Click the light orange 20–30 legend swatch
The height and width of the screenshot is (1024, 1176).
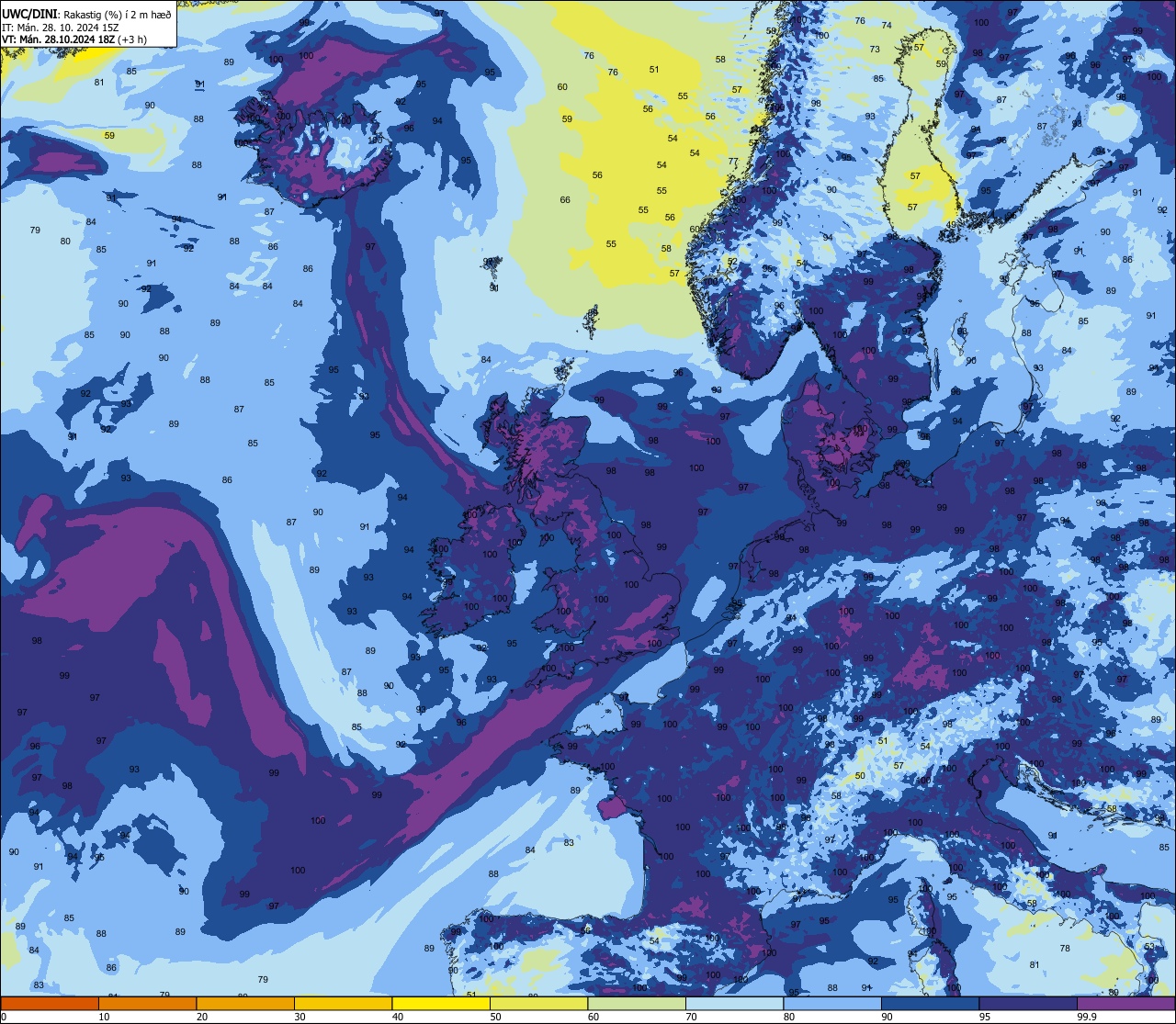click(245, 1004)
